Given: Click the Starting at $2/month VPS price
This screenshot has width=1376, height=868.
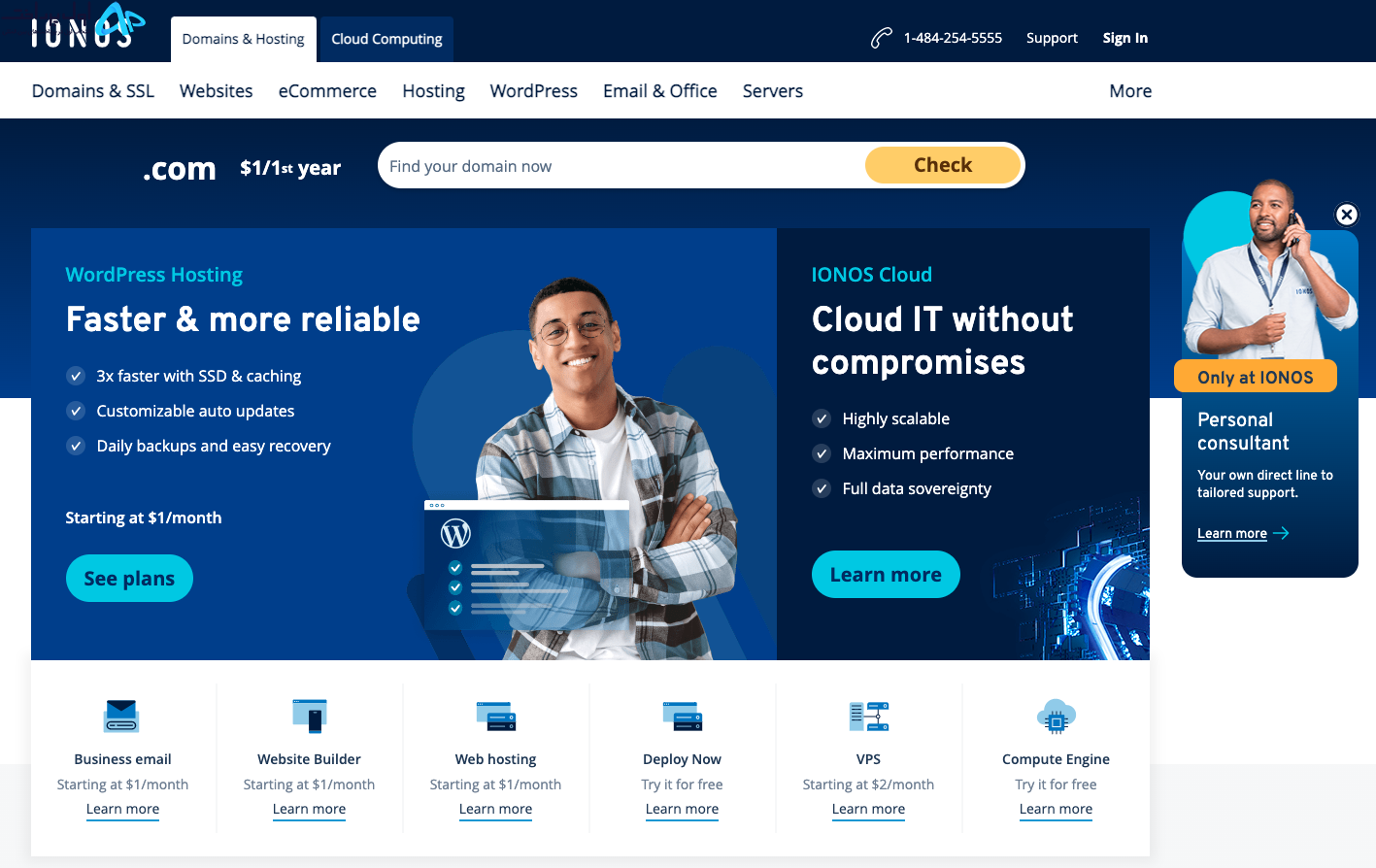Looking at the screenshot, I should click(x=868, y=785).
